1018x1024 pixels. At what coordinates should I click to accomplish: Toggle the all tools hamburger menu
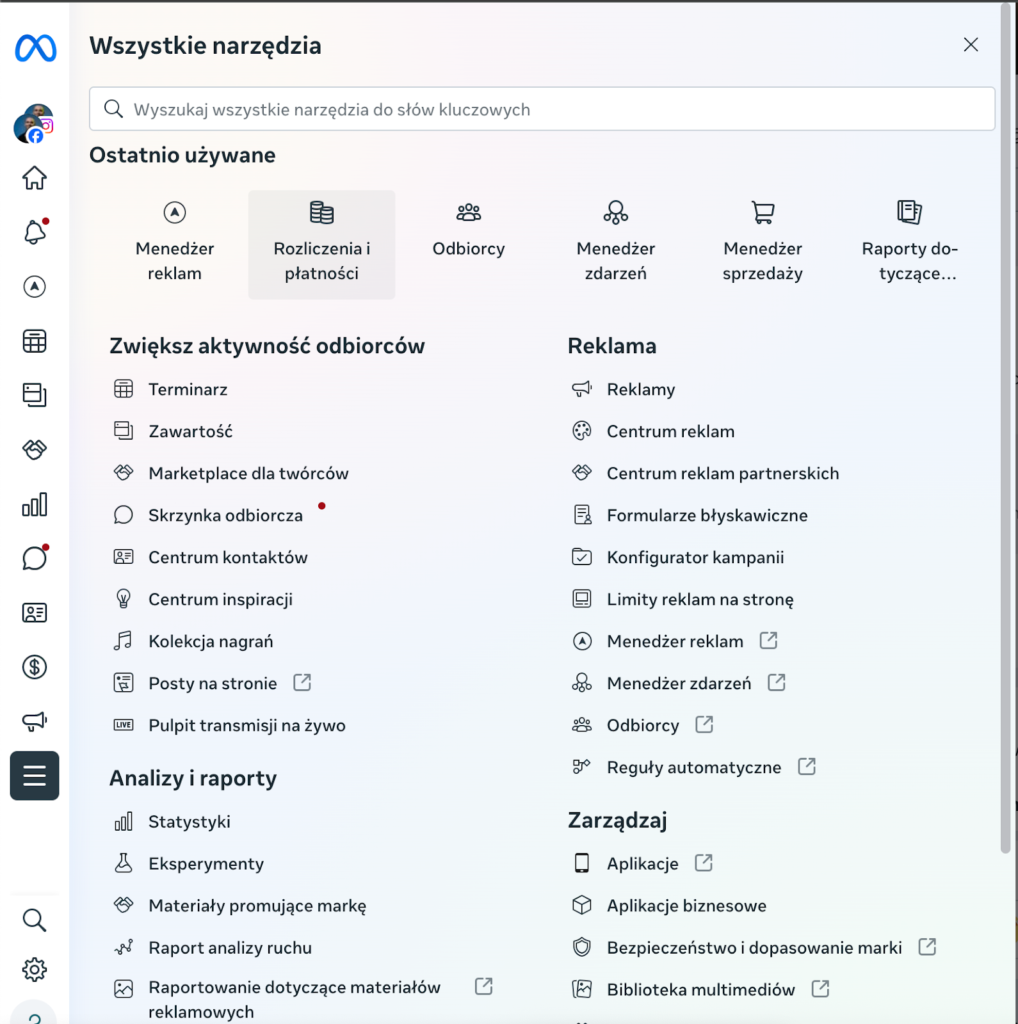[34, 776]
